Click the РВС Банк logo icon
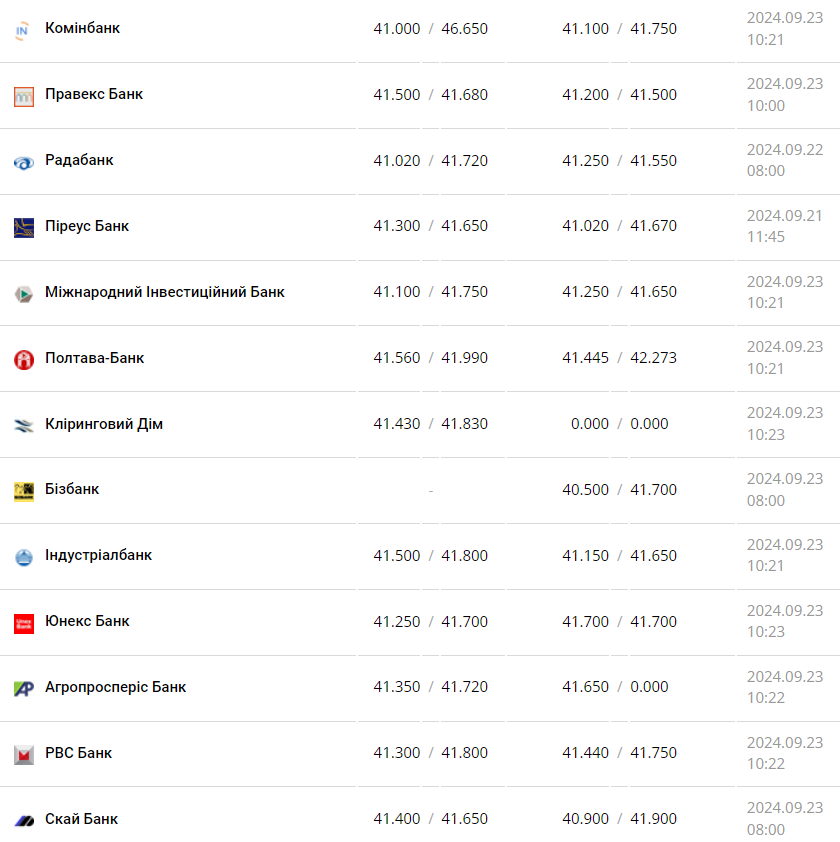840x842 pixels. (24, 755)
